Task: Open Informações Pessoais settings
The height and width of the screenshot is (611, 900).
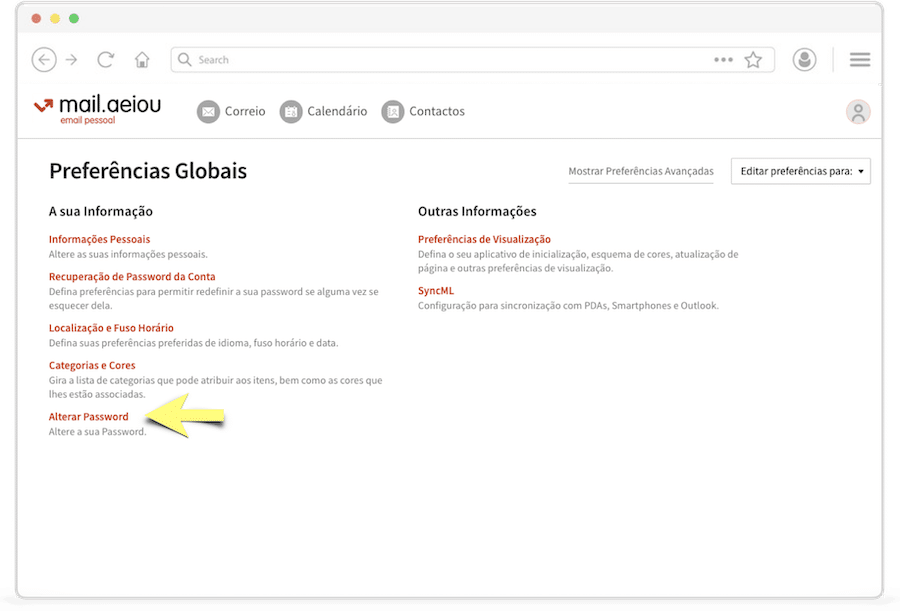Action: coord(99,239)
